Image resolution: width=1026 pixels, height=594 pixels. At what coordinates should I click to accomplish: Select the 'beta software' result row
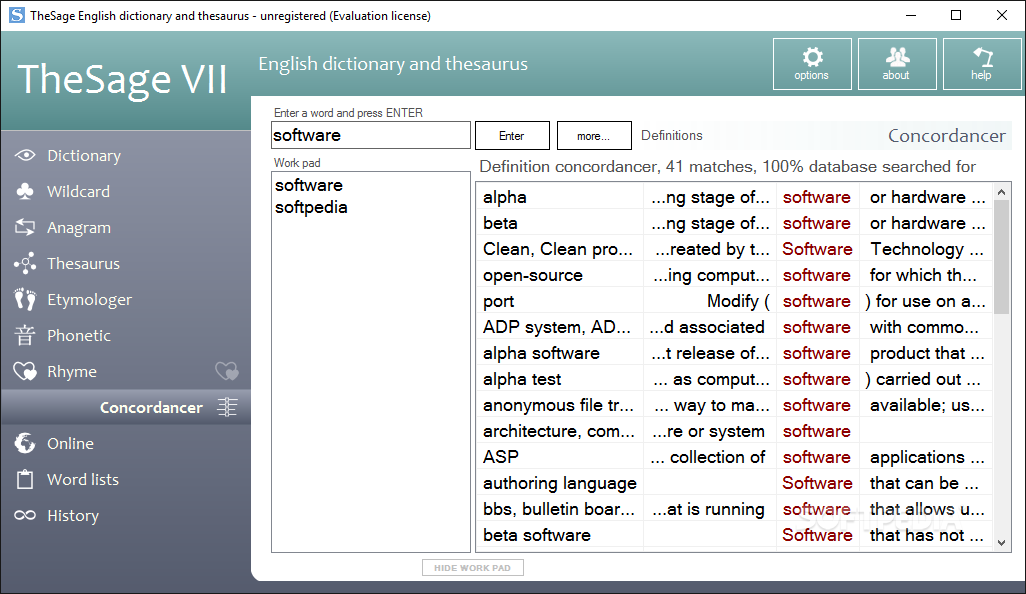tap(734, 535)
